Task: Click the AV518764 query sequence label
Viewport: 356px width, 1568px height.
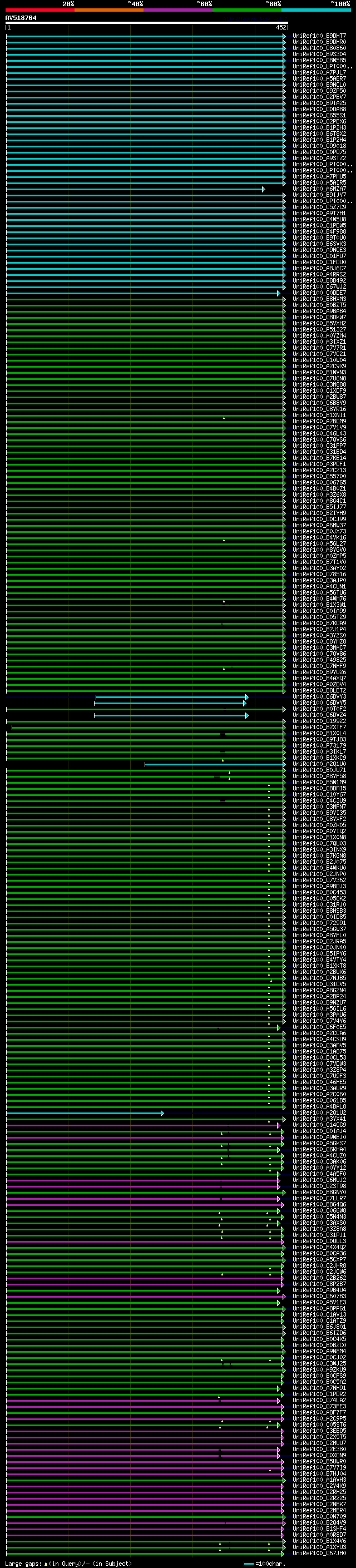Action: click(x=21, y=18)
